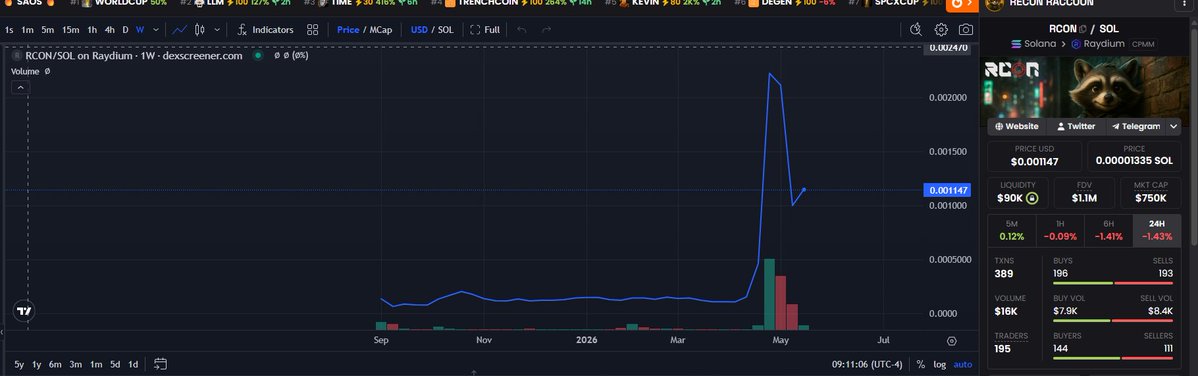This screenshot has width=1198, height=376.
Task: Switch chart to Price view
Action: (348, 30)
